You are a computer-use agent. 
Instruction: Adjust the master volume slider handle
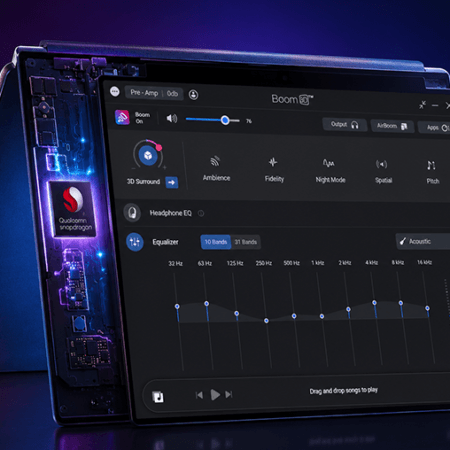pyautogui.click(x=225, y=120)
